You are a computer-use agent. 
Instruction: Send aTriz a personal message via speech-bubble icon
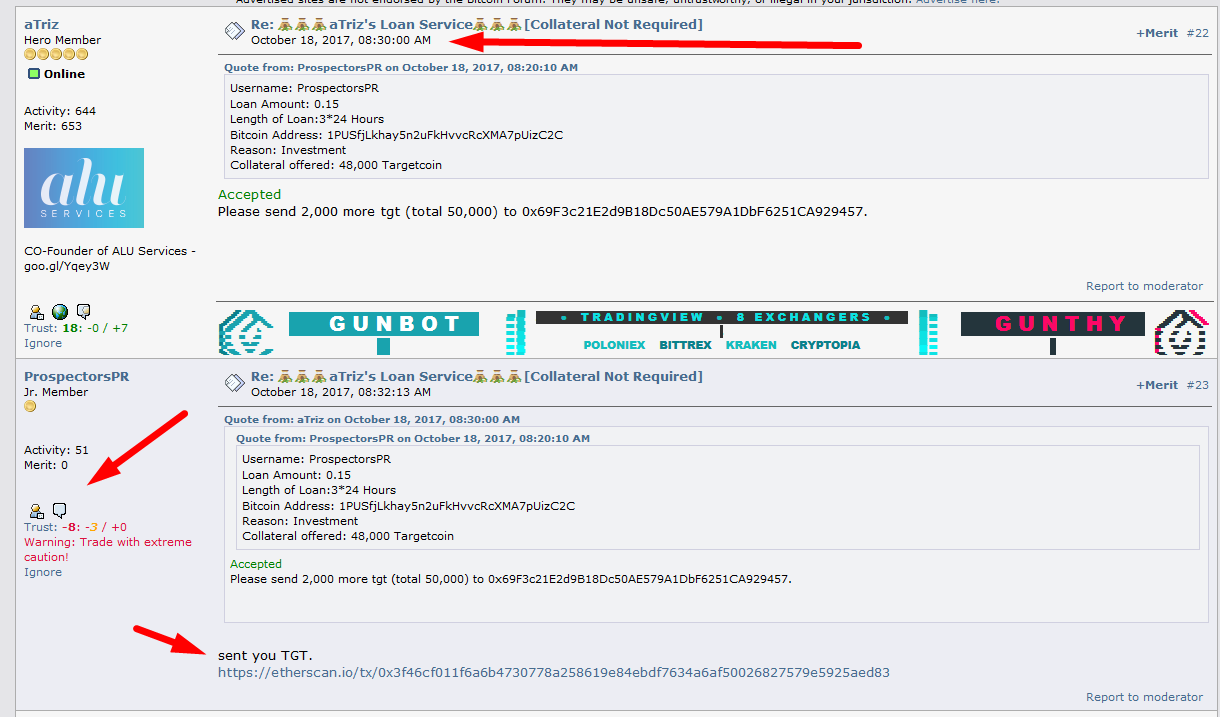[x=84, y=311]
